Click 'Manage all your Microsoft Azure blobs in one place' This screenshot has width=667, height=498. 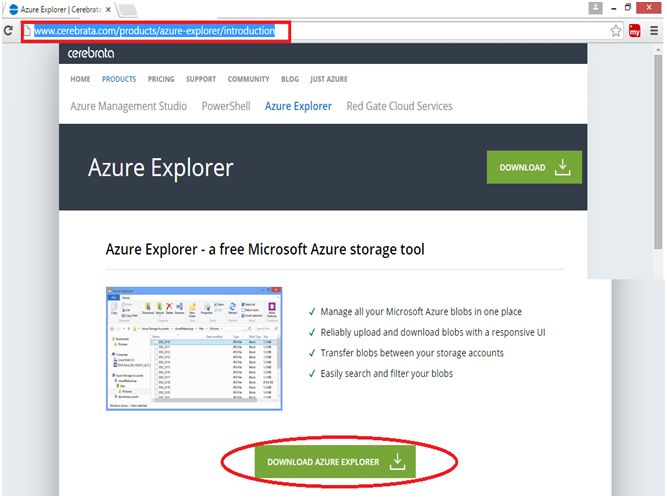point(421,312)
